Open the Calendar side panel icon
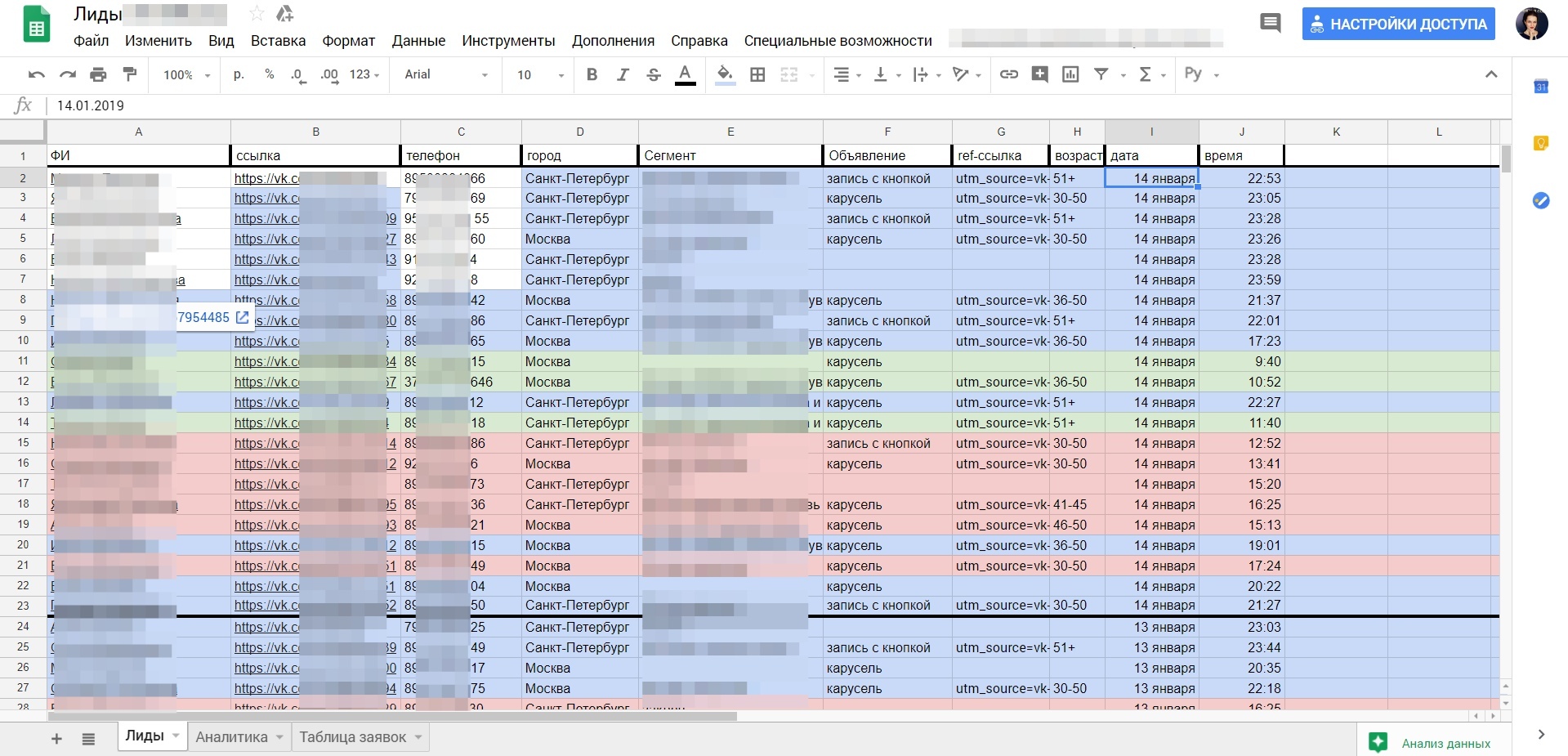Screen dimensions: 1568x756 pos(1541,87)
